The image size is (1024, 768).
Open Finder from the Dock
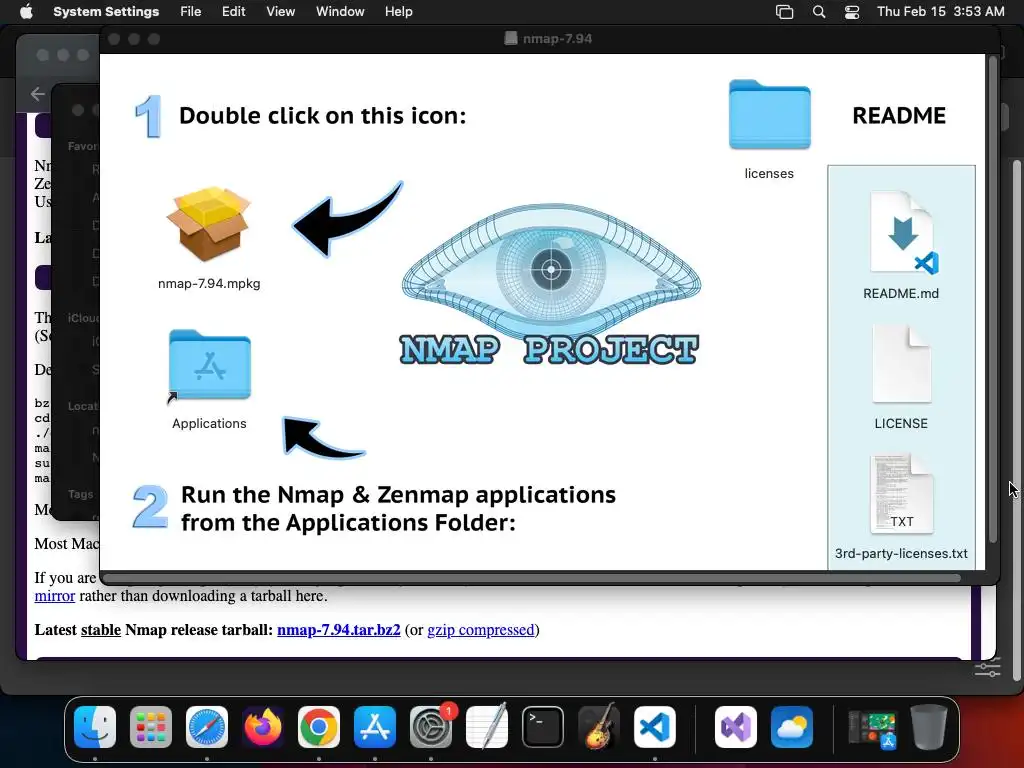[x=95, y=727]
